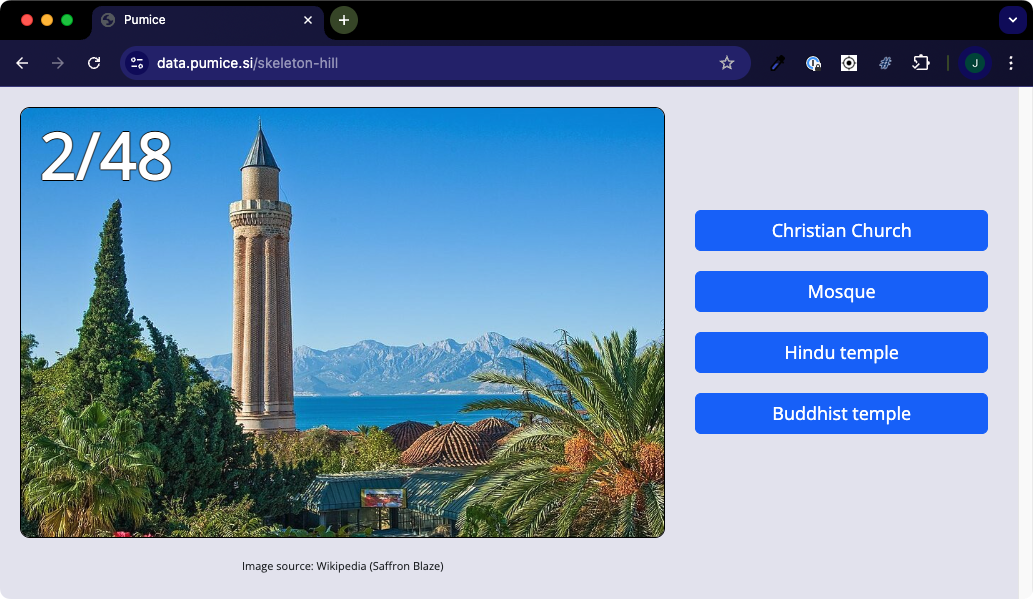The image size is (1033, 599).
Task: Open the square record-style extension icon
Action: click(849, 63)
